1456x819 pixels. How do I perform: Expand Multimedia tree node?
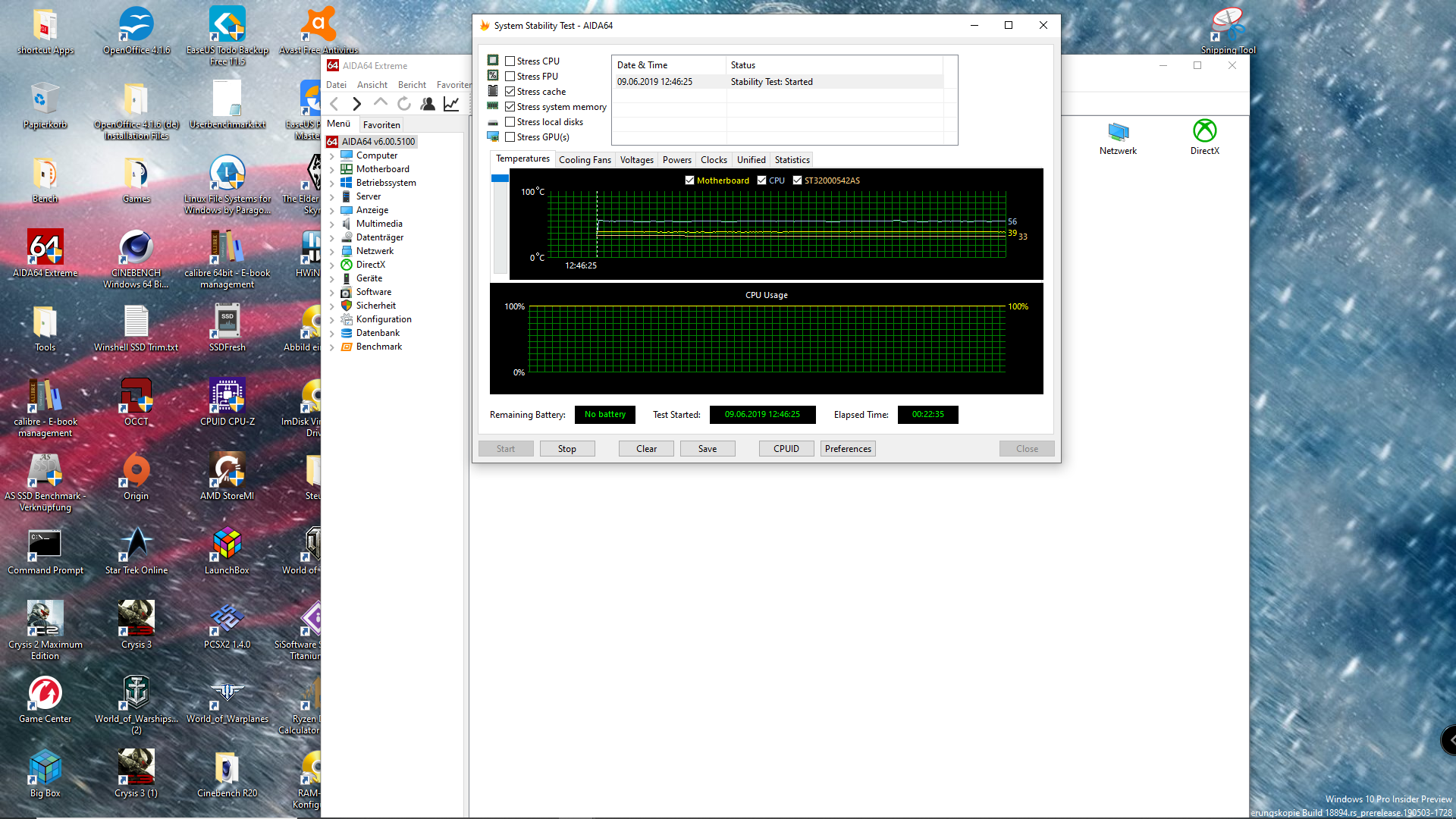332,224
